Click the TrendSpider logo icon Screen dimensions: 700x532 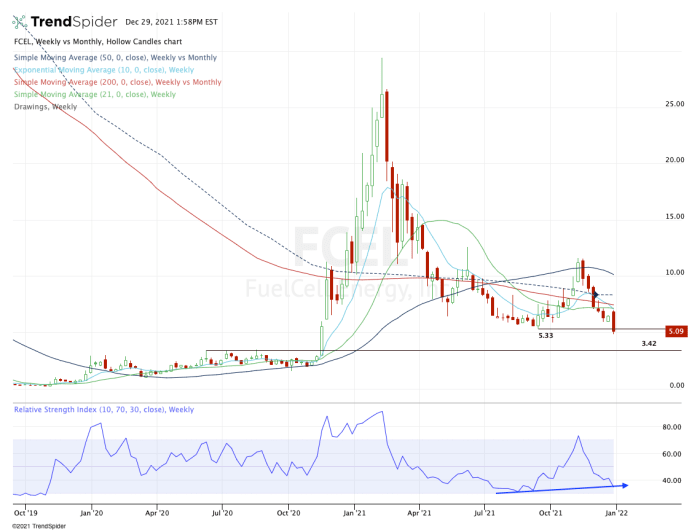click(20, 21)
